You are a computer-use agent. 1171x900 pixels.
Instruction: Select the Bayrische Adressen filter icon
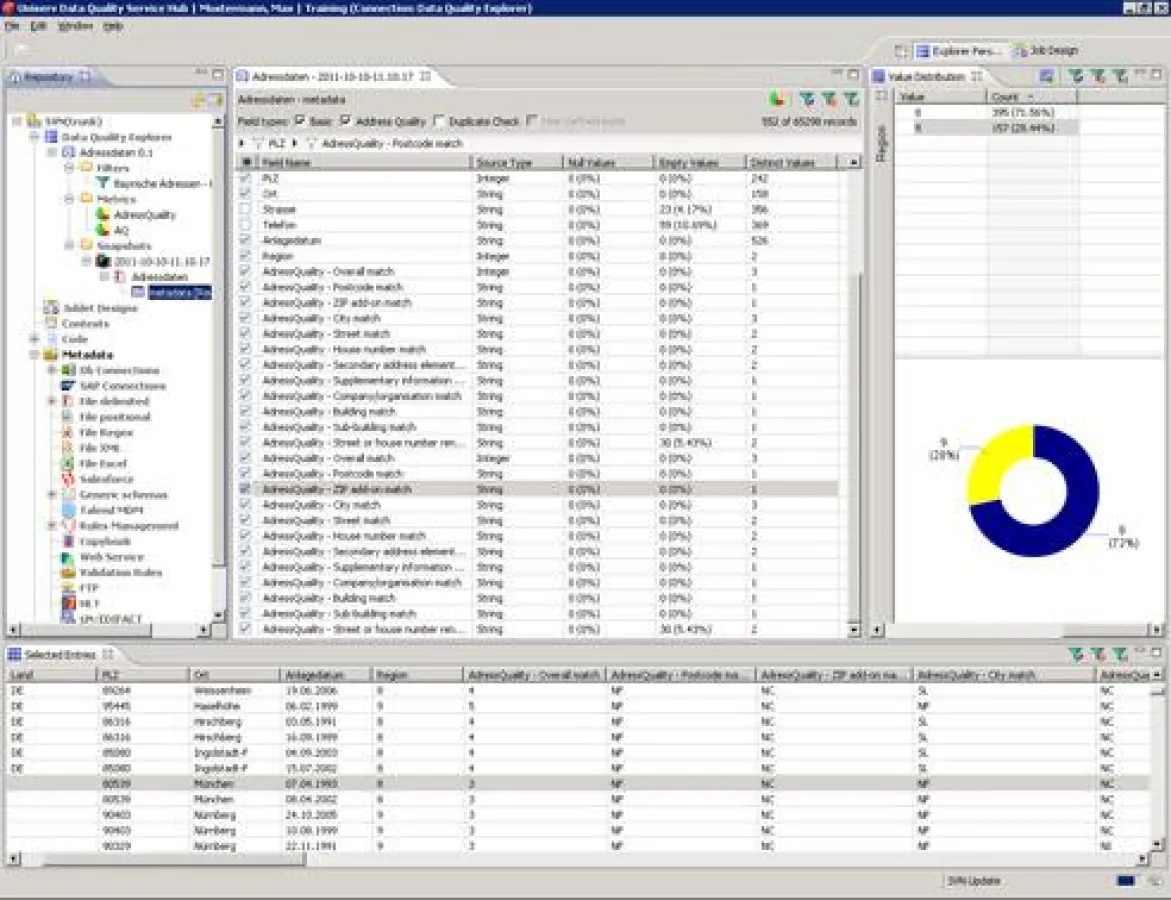coord(102,183)
